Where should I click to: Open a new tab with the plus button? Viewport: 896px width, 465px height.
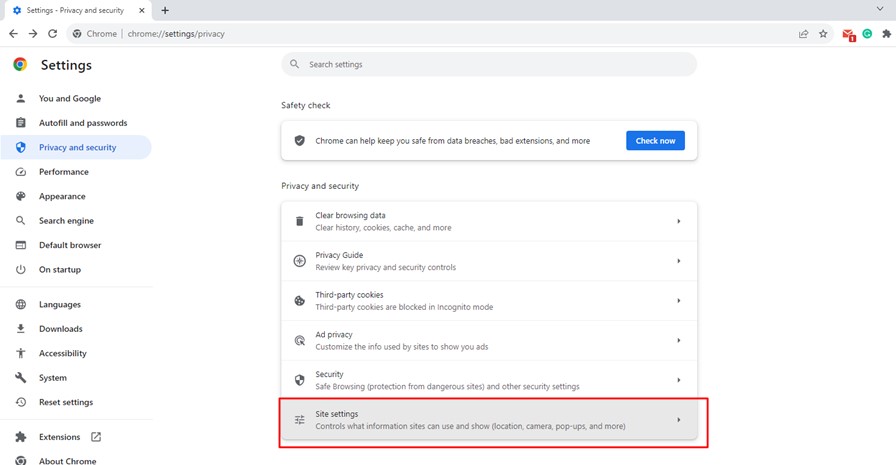[165, 10]
